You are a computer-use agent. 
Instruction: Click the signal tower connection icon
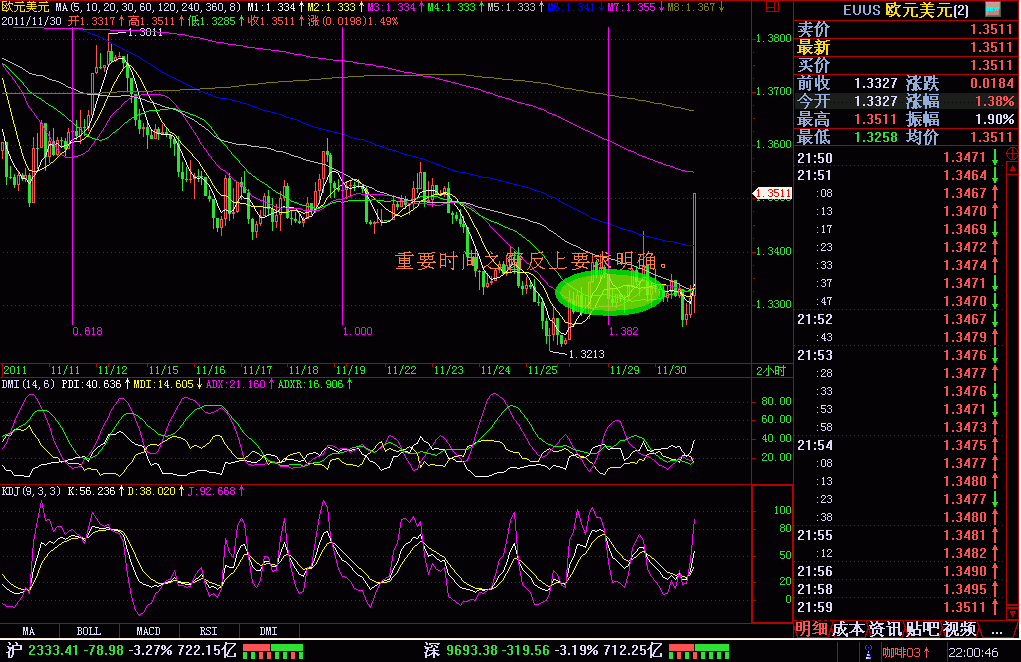[868, 652]
